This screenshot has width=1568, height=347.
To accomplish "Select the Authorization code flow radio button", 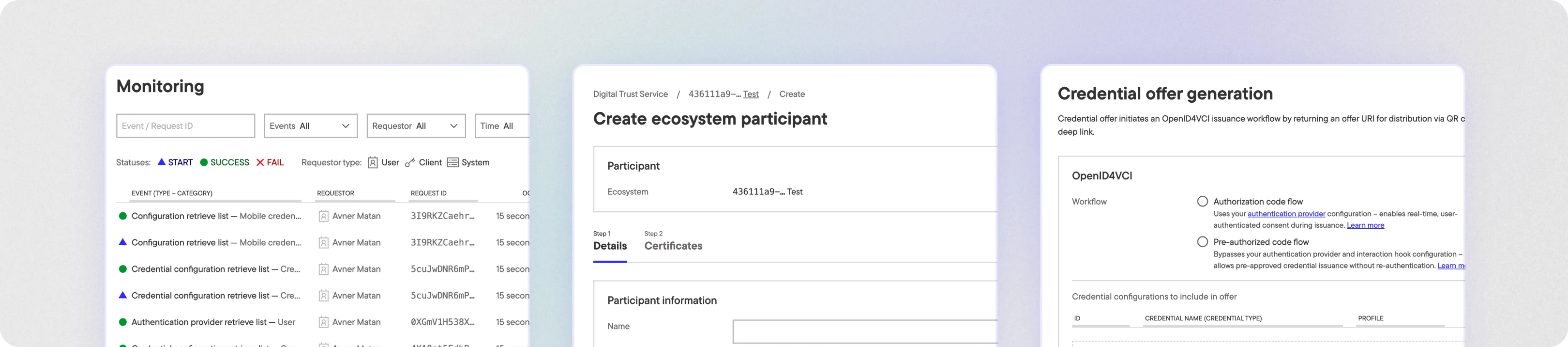I will point(1202,201).
